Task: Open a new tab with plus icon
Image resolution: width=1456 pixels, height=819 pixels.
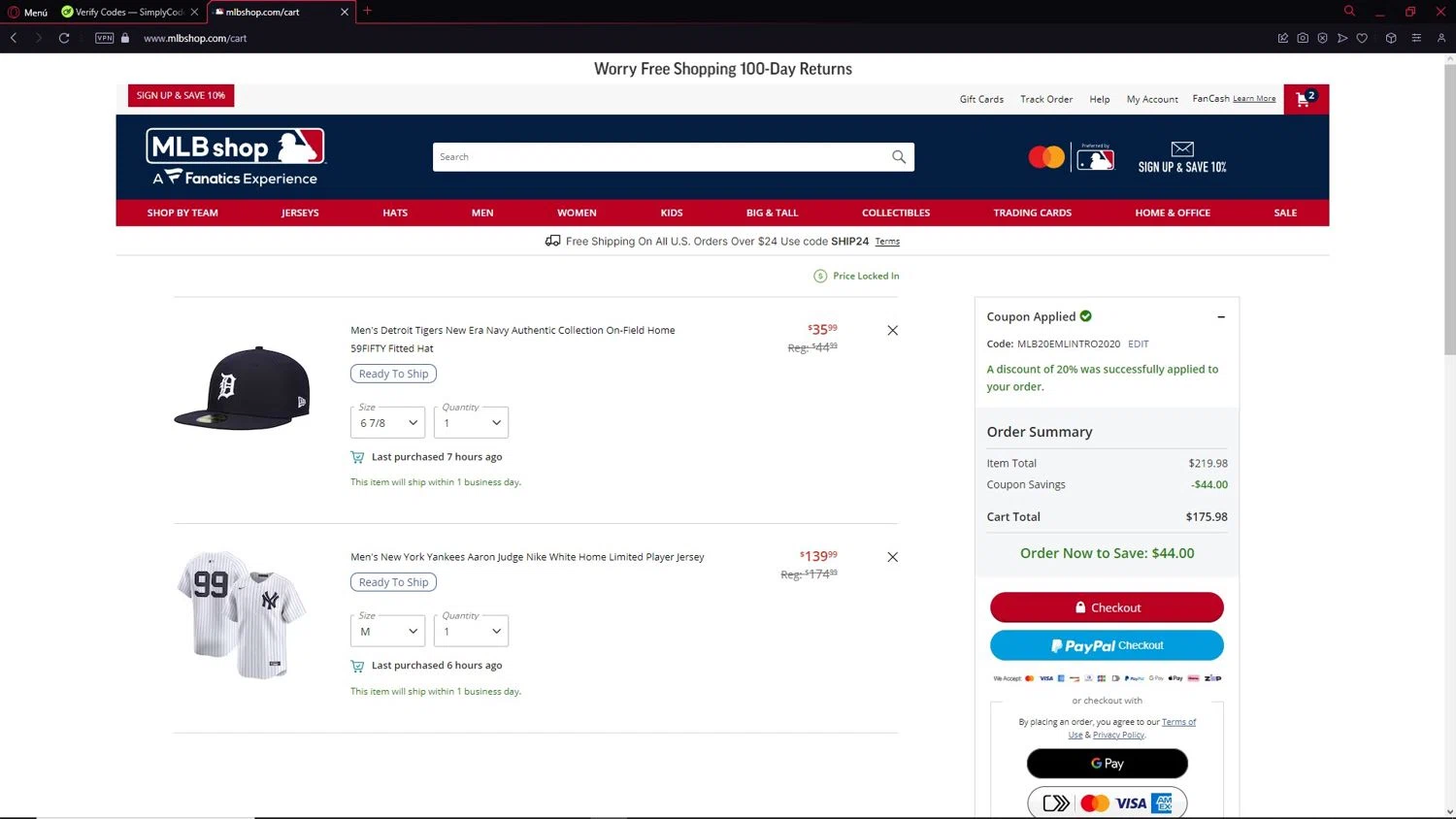Action: (367, 11)
